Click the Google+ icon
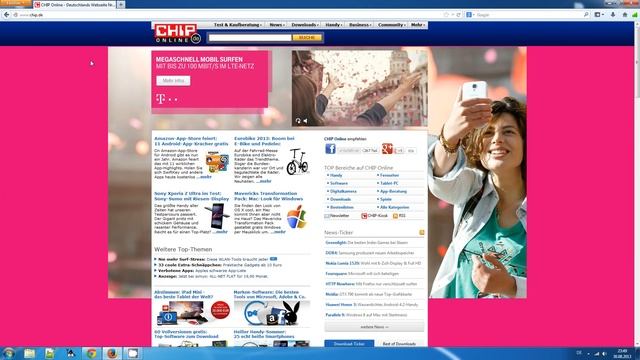Screen dimensions: 640x360 coord(387,149)
